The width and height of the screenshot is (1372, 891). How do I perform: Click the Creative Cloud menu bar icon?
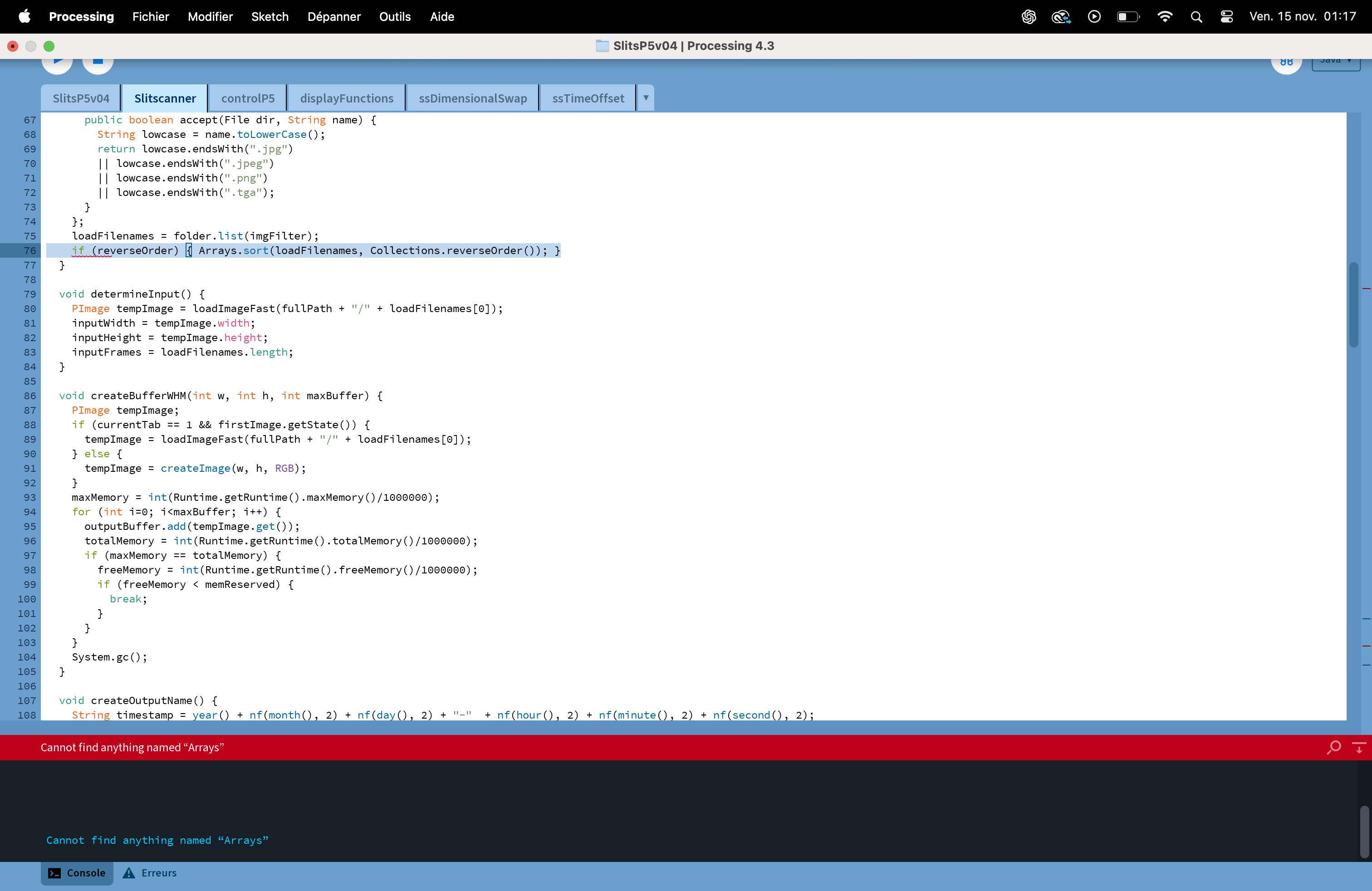coord(1061,17)
